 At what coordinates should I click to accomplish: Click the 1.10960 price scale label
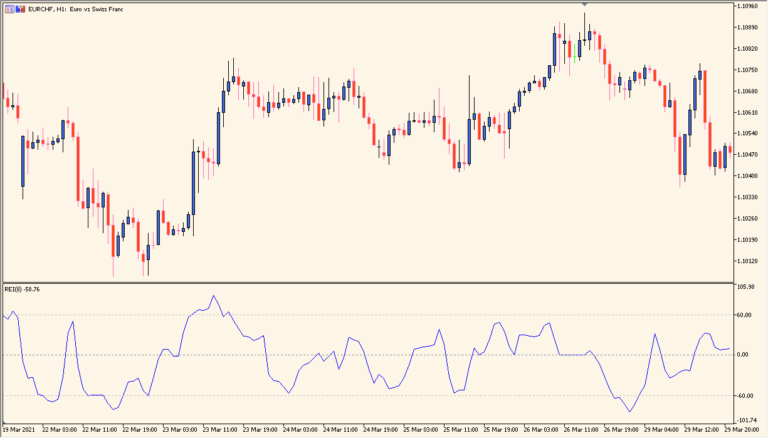[x=748, y=6]
